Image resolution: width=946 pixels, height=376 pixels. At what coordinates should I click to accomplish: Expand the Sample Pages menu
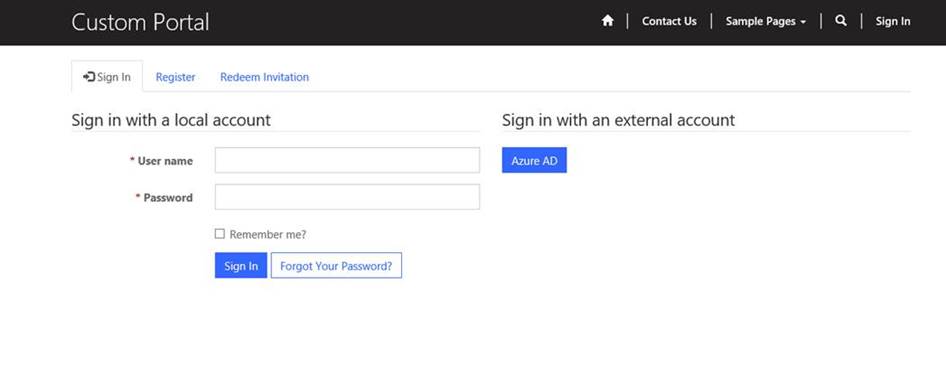tap(766, 21)
